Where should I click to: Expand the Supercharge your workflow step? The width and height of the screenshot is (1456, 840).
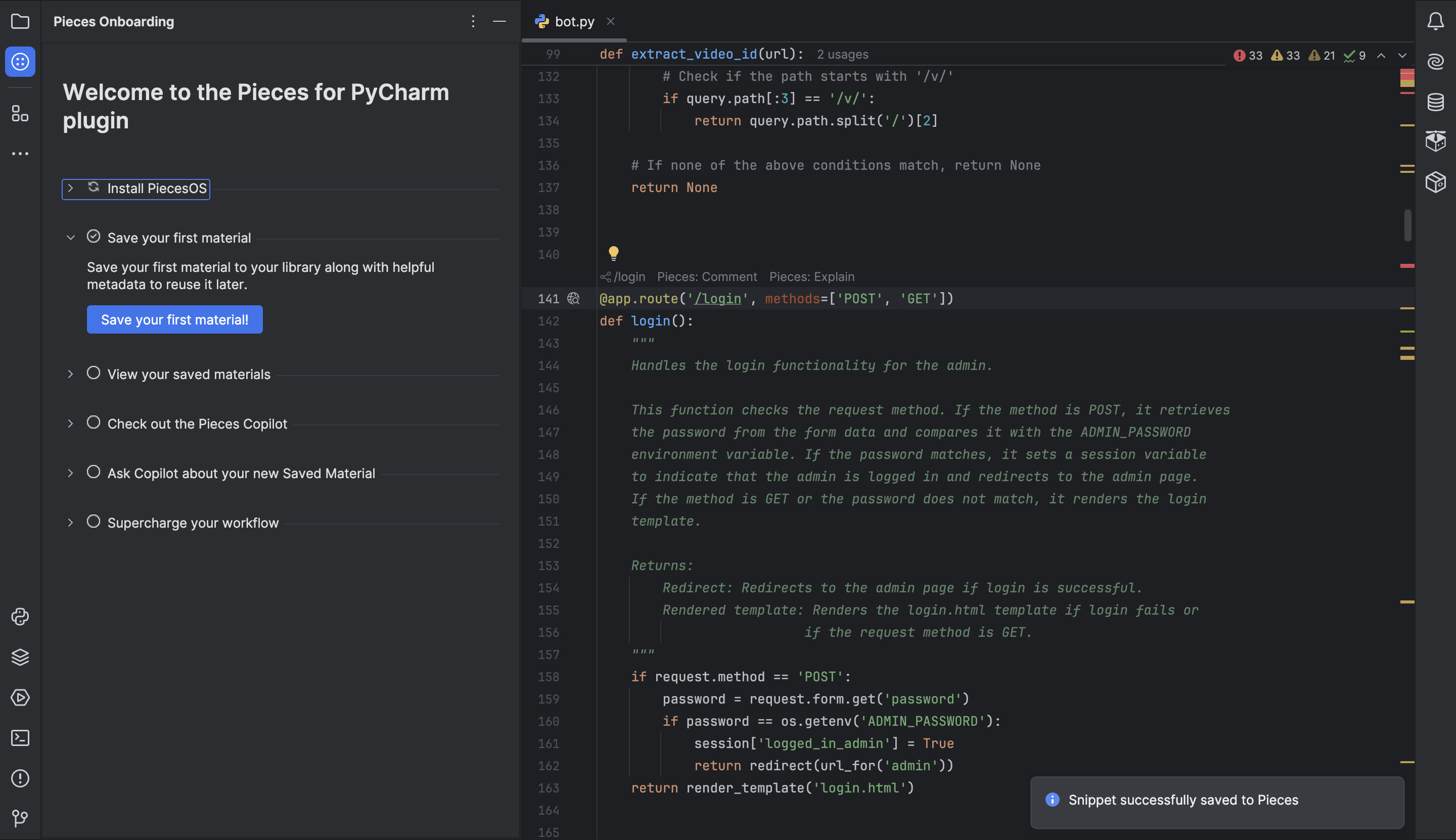[x=70, y=523]
